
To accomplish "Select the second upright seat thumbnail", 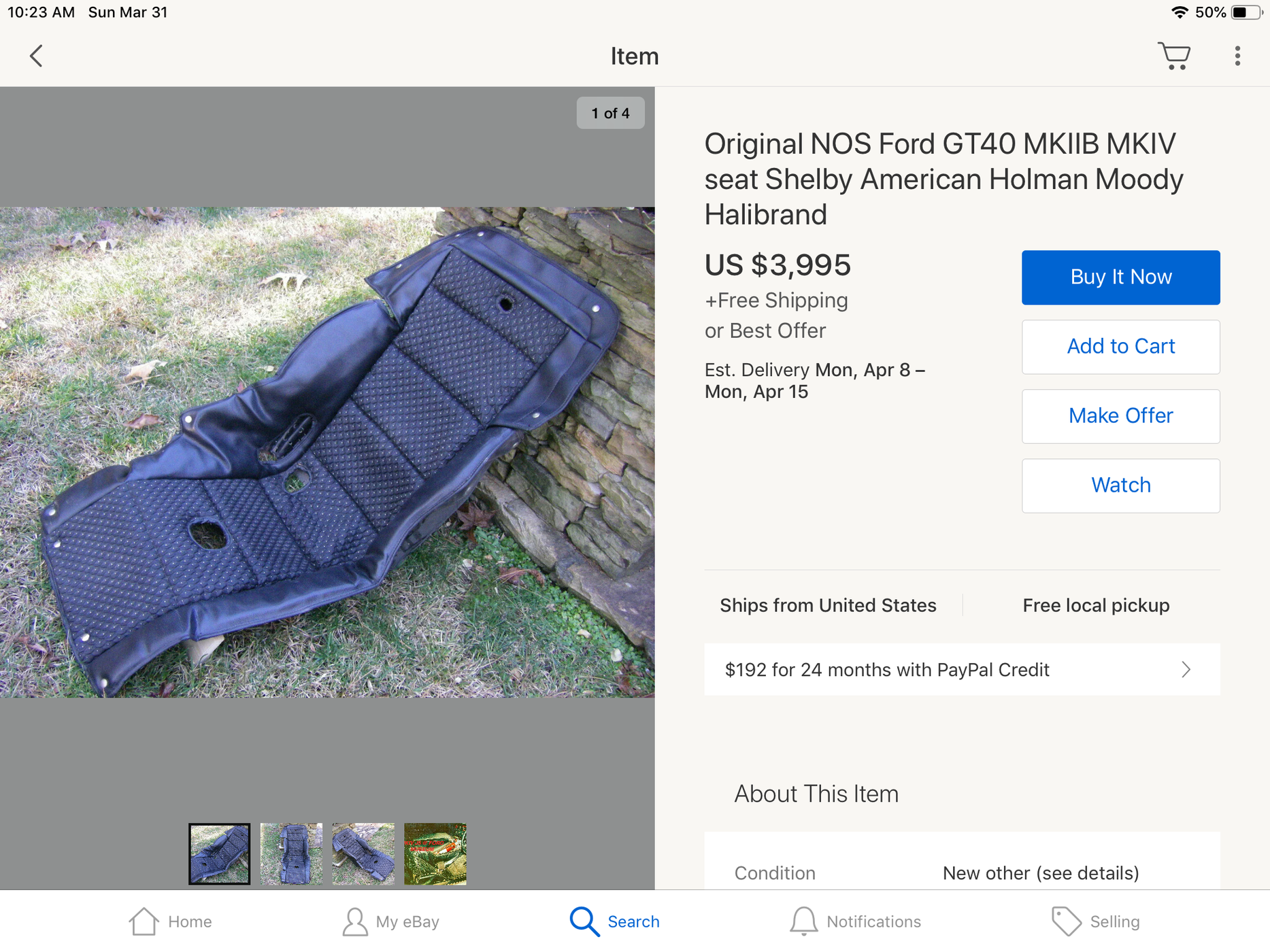I will coord(291,854).
